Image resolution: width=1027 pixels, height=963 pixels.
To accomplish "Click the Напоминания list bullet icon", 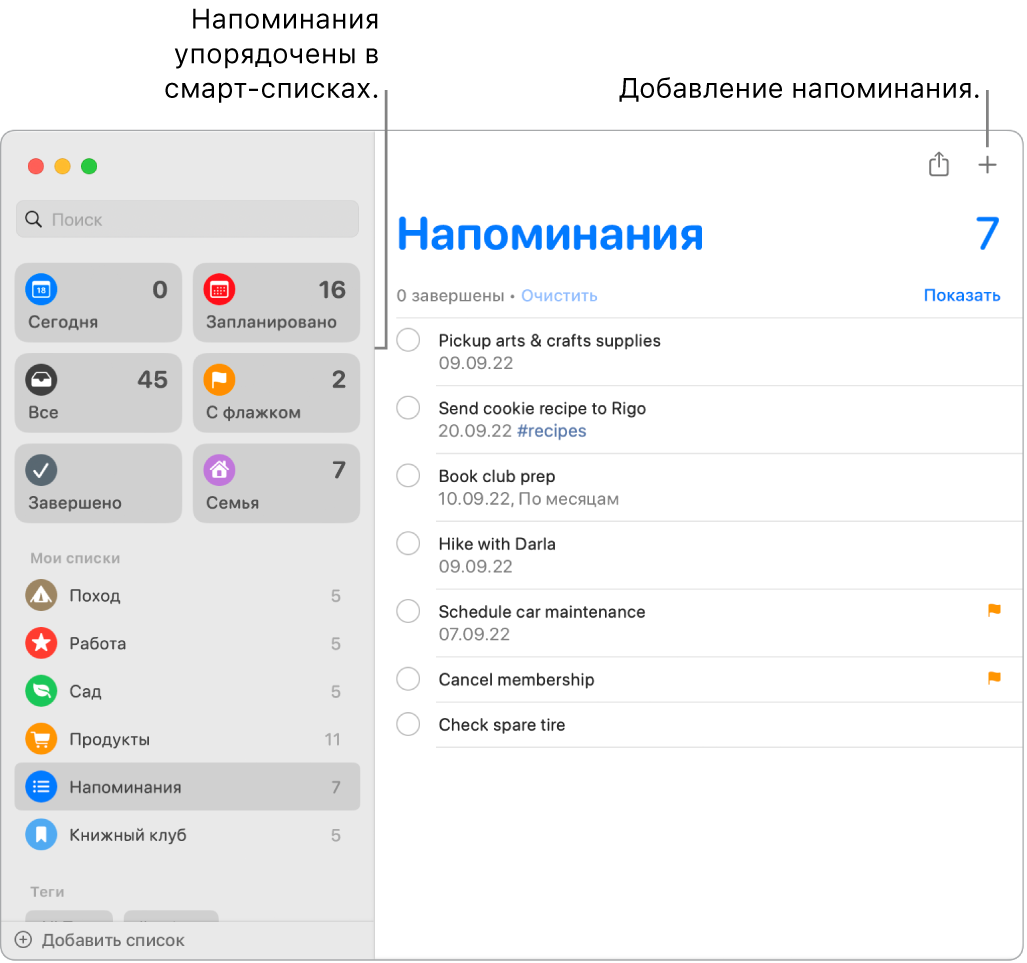I will tap(41, 786).
